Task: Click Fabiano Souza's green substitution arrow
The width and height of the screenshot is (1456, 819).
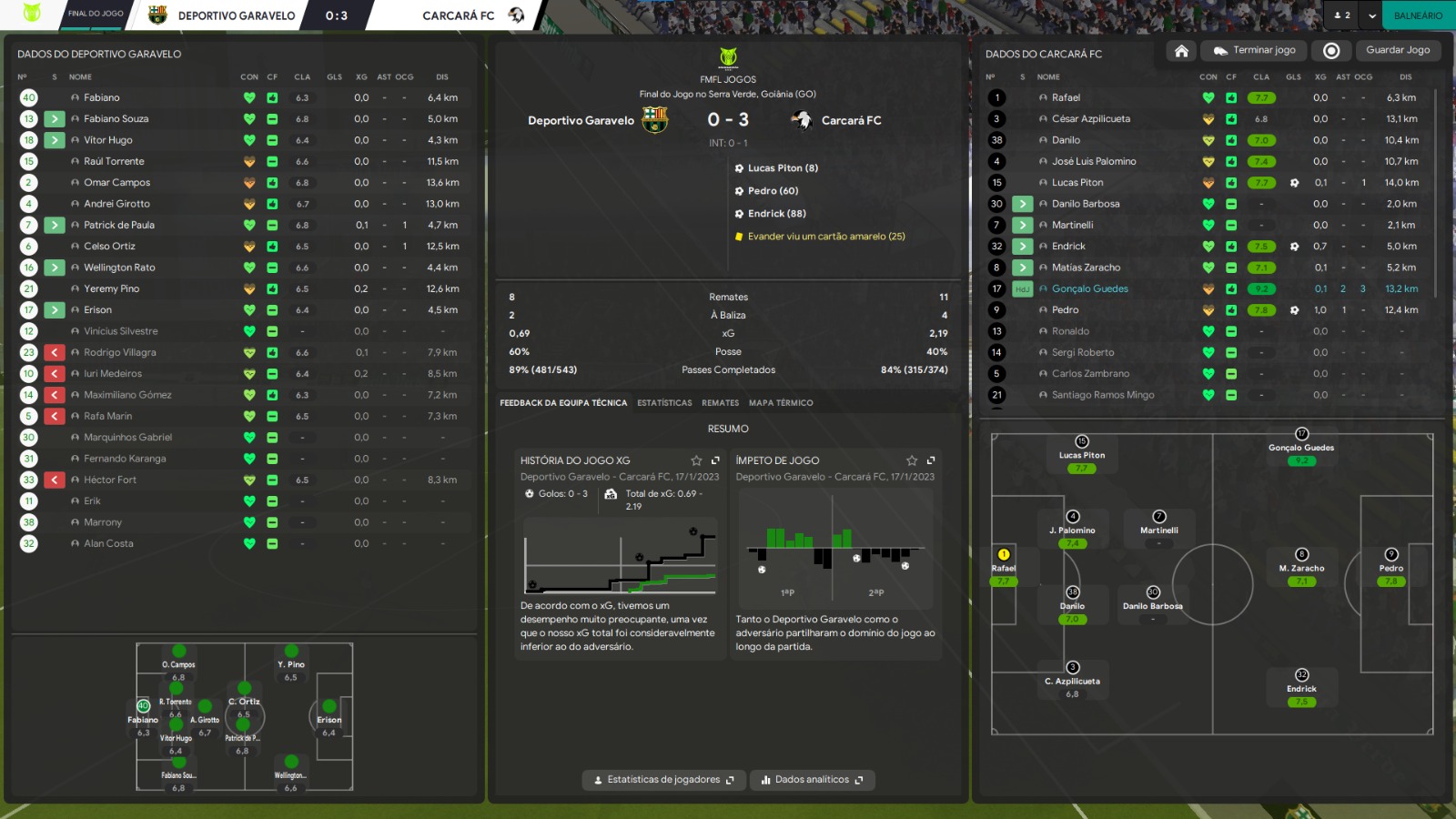Action: pos(55,119)
